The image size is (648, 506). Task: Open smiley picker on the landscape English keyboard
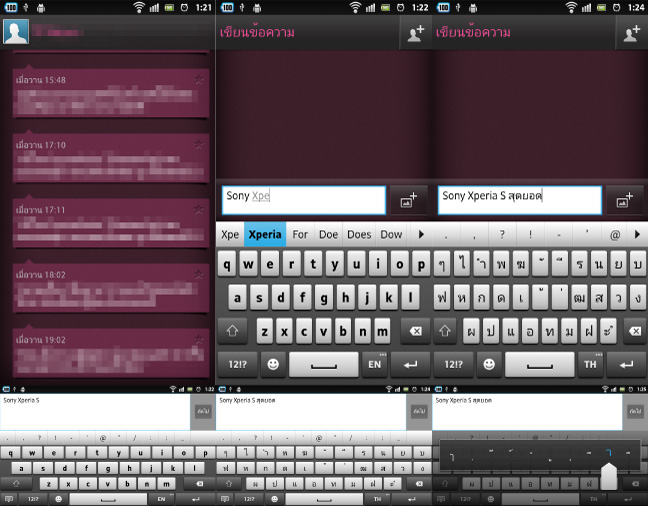[x=58, y=499]
